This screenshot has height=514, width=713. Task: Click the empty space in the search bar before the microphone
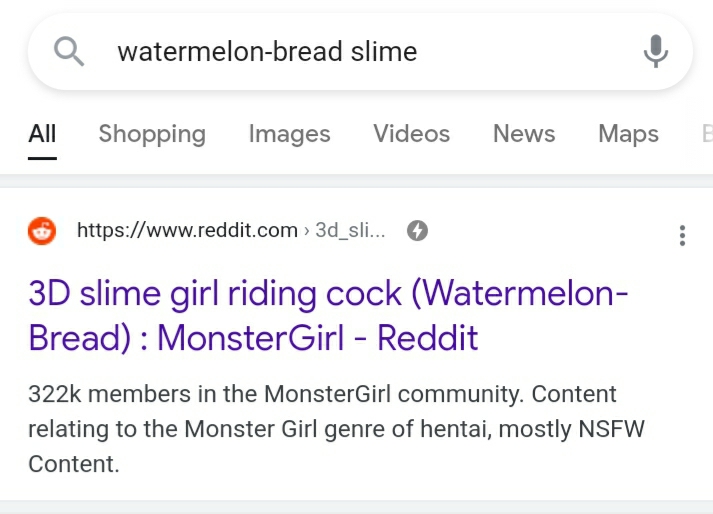pos(527,51)
